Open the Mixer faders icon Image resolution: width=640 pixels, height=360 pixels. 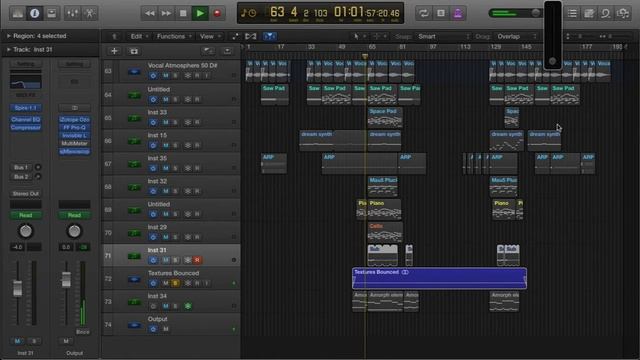pyautogui.click(x=73, y=13)
